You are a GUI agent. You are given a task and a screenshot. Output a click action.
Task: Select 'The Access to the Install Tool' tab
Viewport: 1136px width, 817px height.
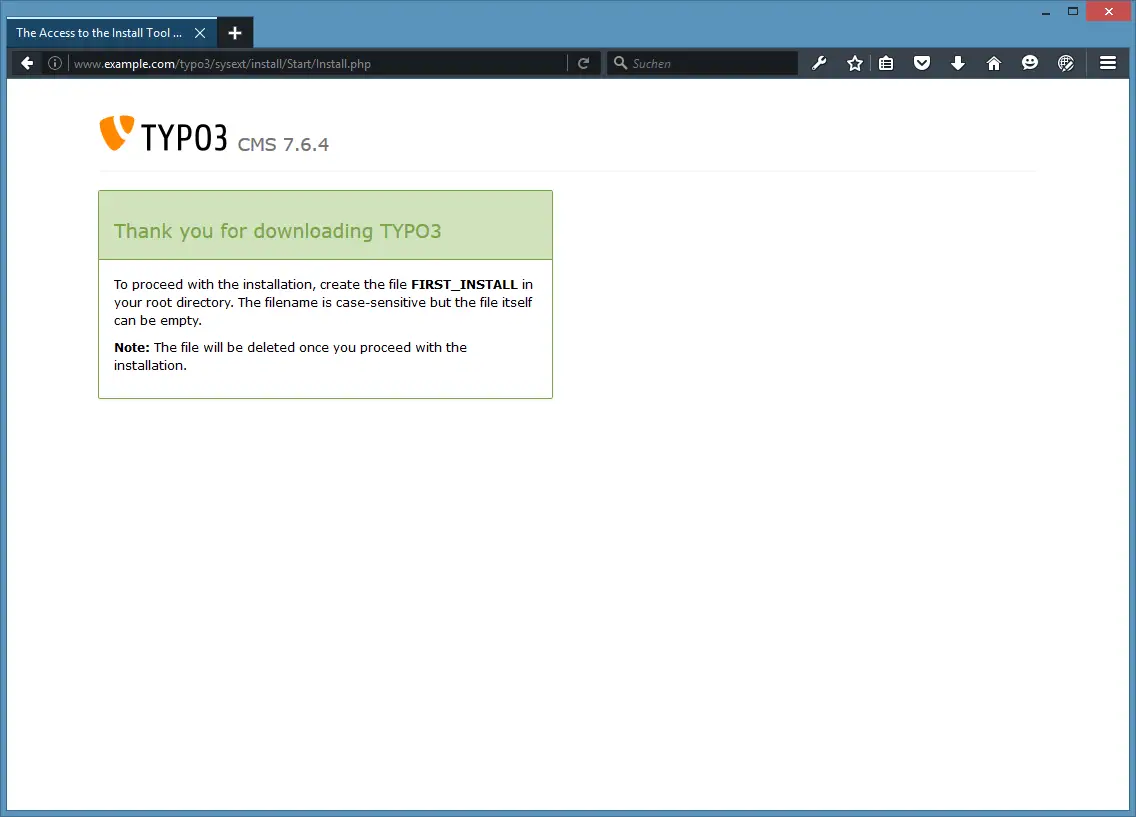(x=112, y=33)
